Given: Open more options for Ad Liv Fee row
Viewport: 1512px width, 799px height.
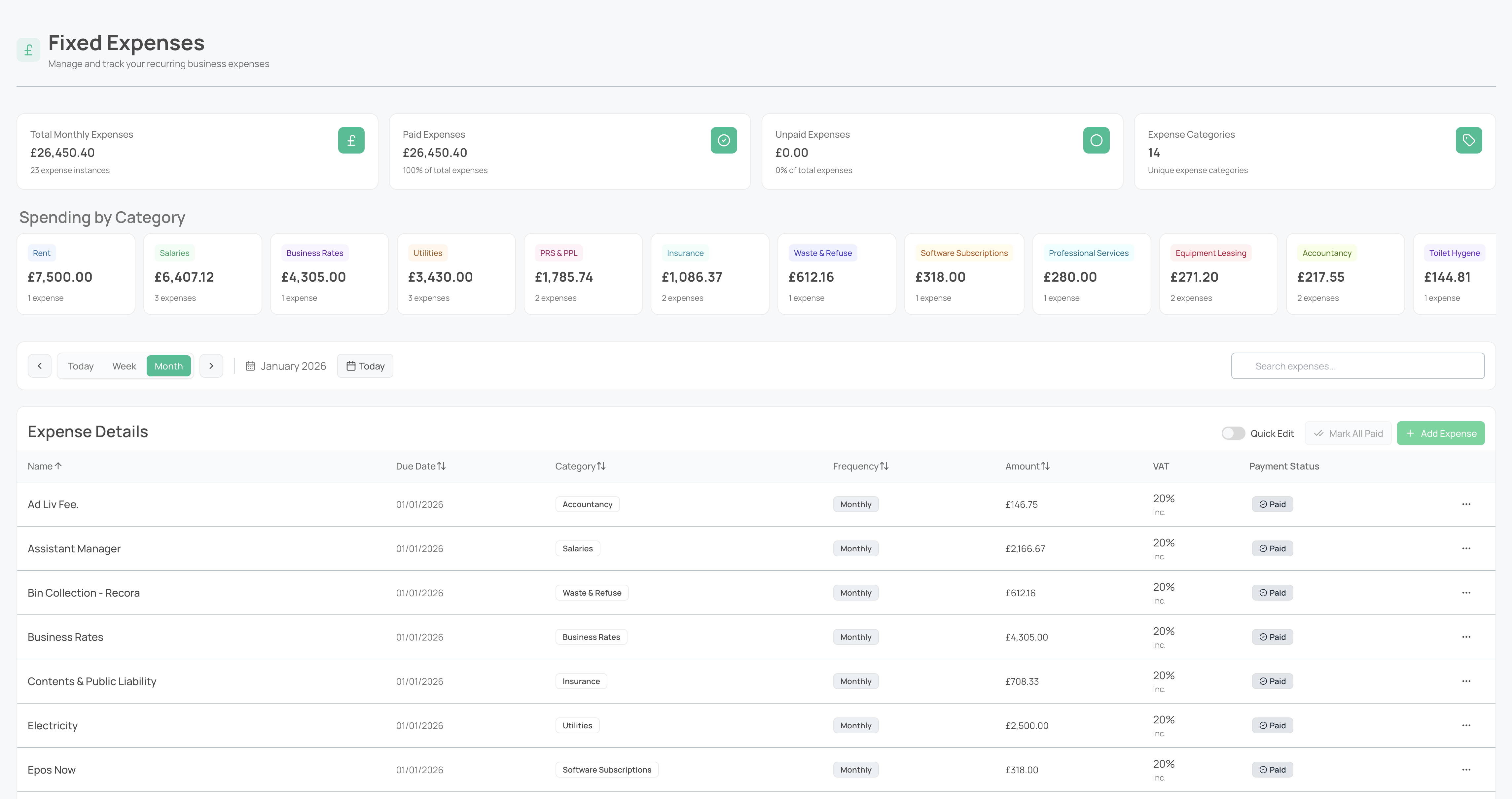Looking at the screenshot, I should [x=1466, y=504].
